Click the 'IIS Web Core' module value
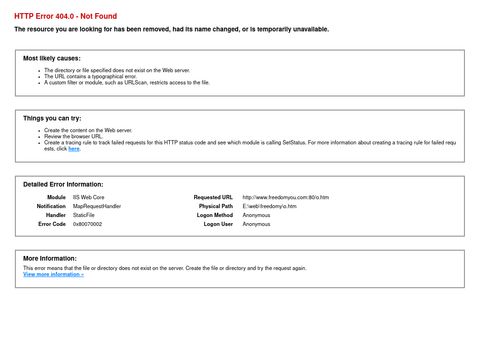 (x=88, y=197)
